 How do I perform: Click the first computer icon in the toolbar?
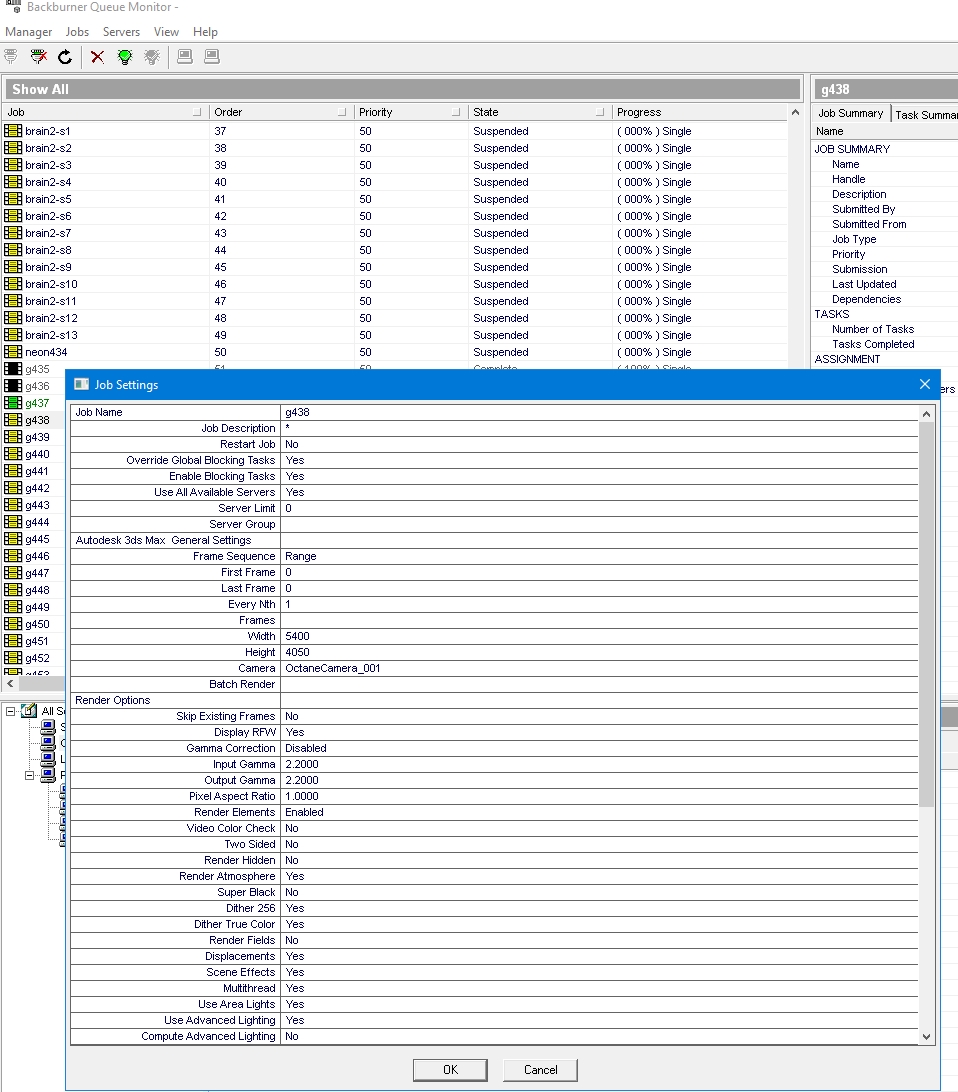point(184,57)
